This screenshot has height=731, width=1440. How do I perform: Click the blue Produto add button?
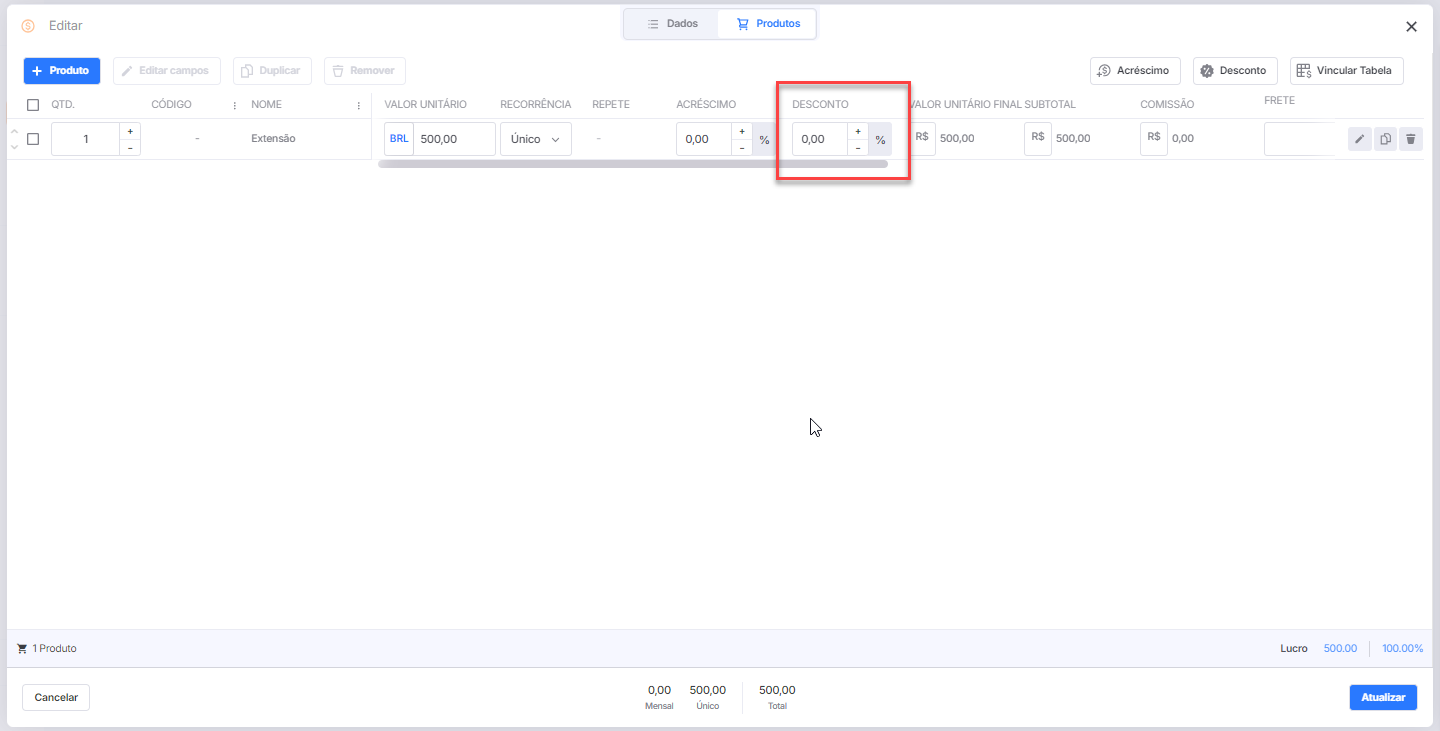tap(62, 71)
